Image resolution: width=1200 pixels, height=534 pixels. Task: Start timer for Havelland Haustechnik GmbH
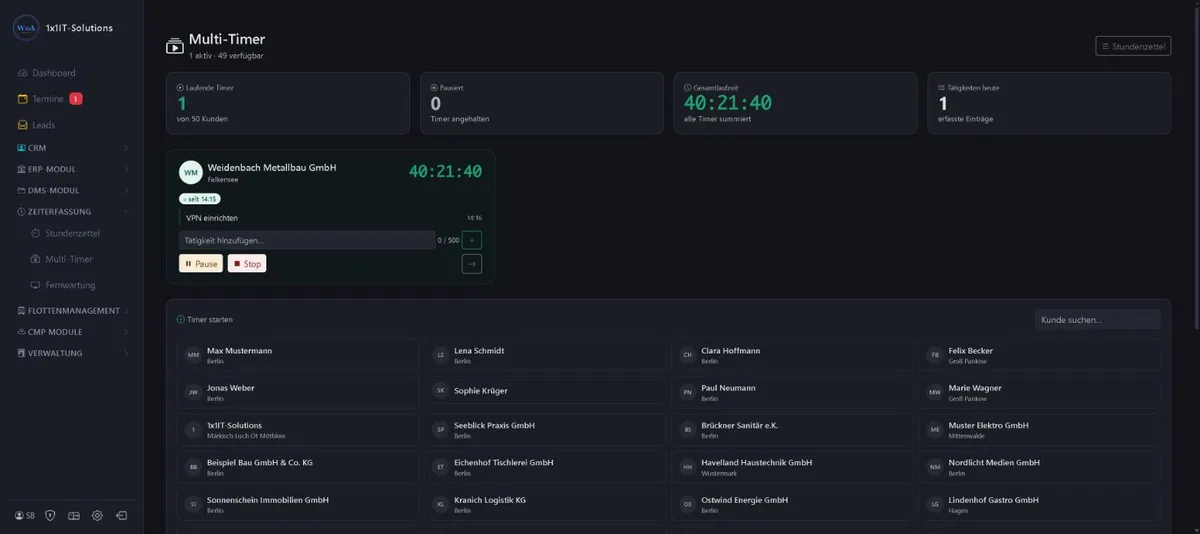pos(792,467)
